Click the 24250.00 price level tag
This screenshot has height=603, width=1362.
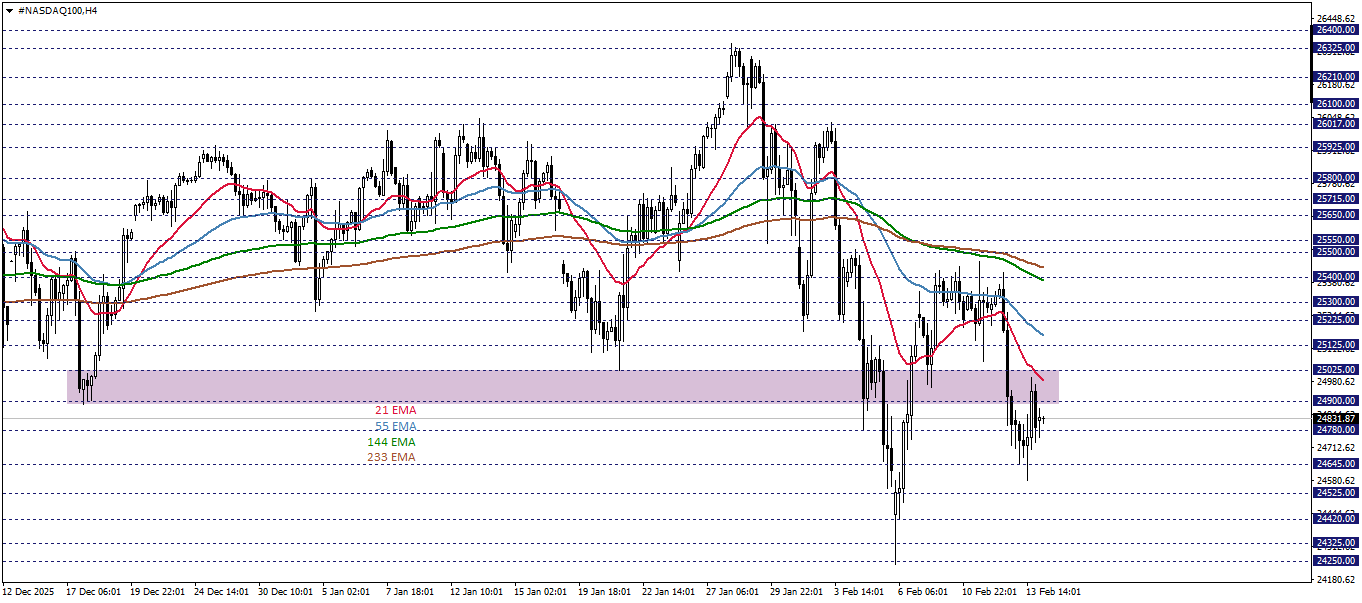tap(1336, 559)
